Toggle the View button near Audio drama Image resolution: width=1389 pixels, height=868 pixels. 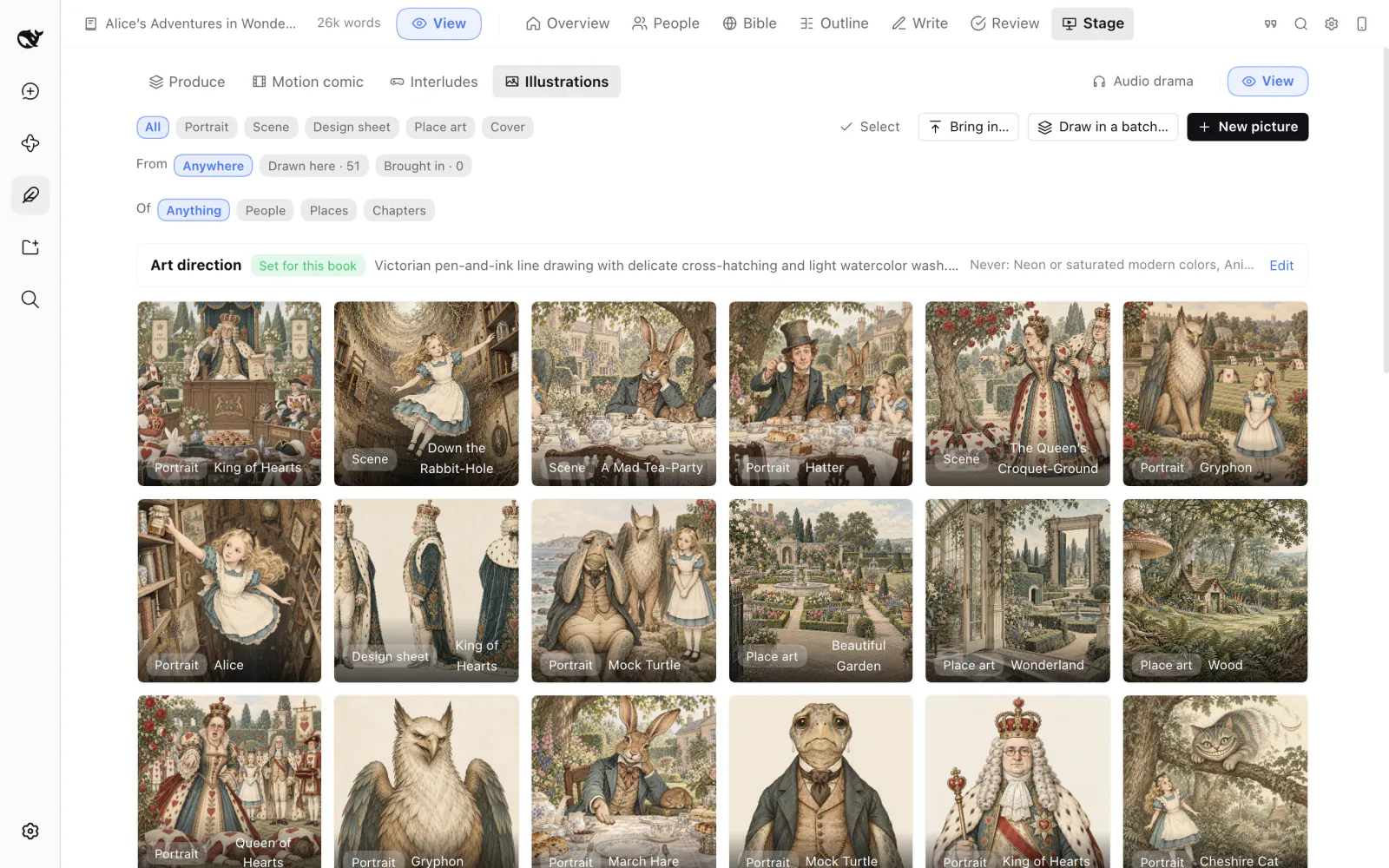click(x=1267, y=82)
